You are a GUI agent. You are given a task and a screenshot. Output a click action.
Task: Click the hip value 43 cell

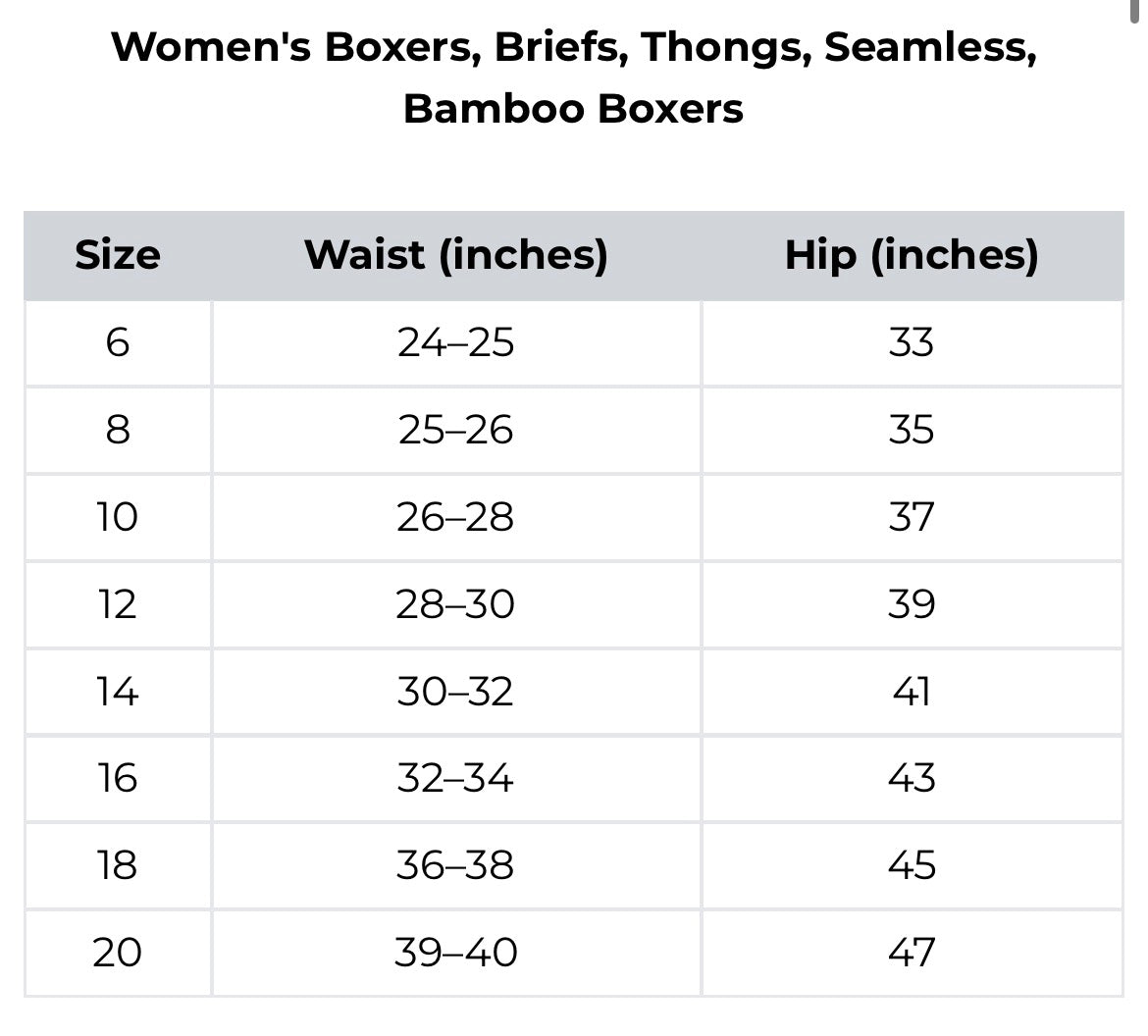(x=911, y=779)
